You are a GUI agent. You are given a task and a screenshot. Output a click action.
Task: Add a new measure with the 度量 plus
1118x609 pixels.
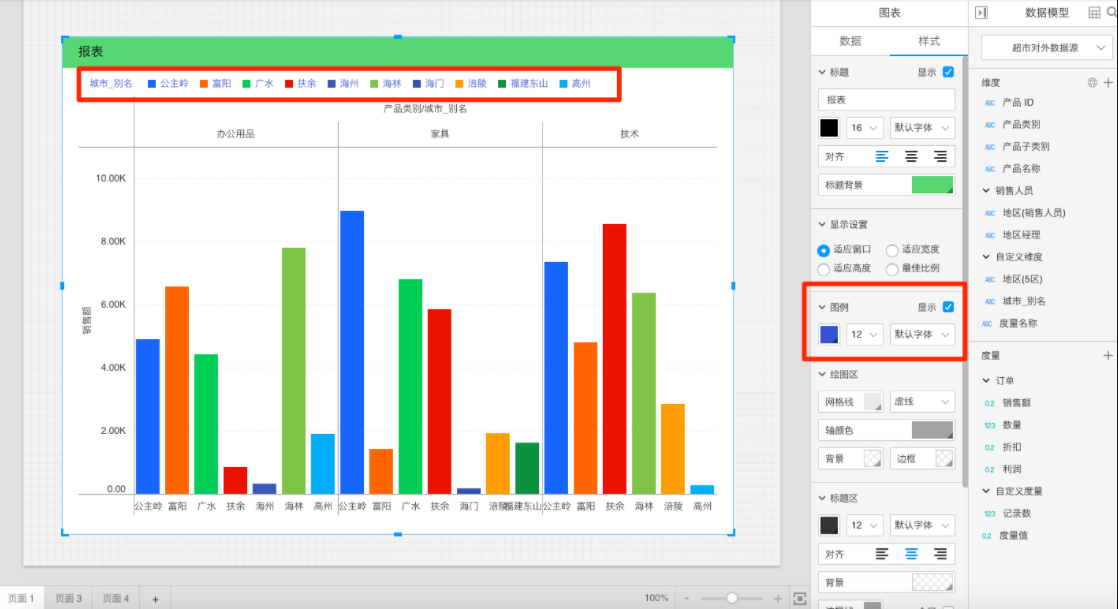click(1108, 355)
